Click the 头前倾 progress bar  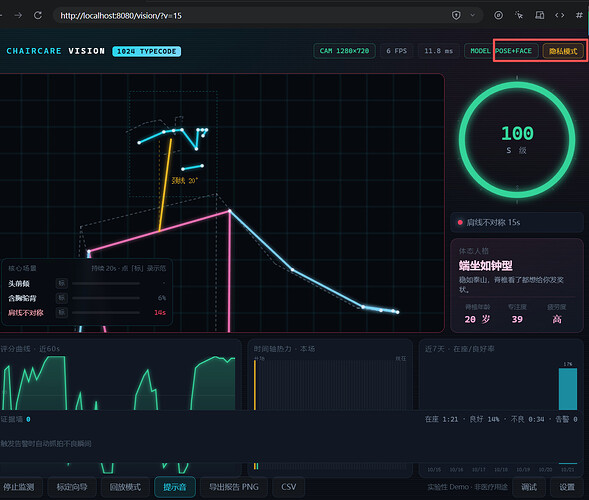click(x=106, y=283)
